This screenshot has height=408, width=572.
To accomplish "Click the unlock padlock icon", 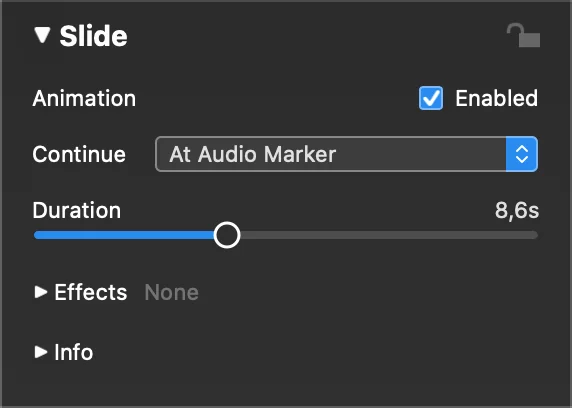I will tap(523, 35).
